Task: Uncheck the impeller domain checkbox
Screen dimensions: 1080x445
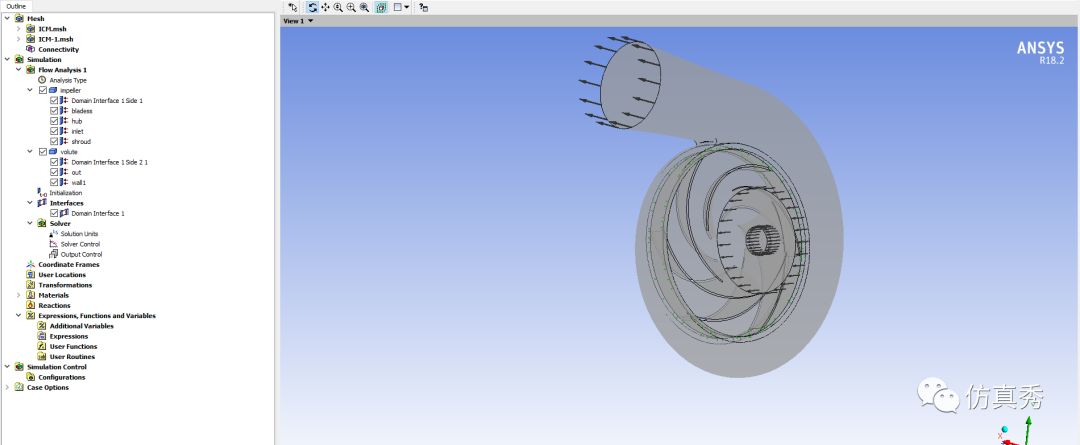Action: [42, 90]
